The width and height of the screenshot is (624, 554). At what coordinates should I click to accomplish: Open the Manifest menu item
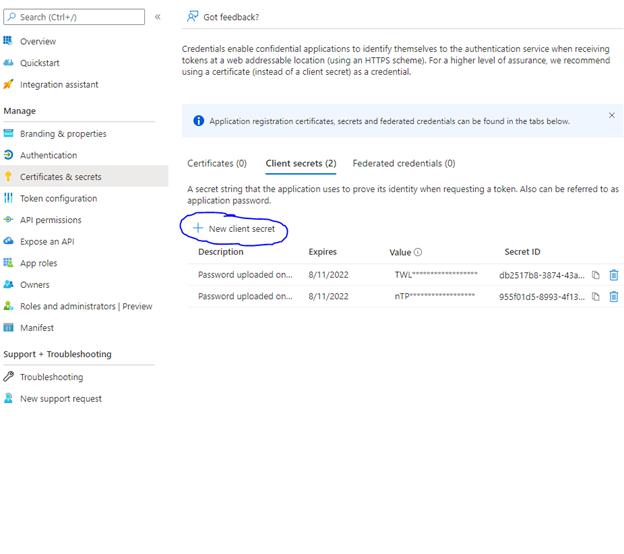tap(37, 328)
